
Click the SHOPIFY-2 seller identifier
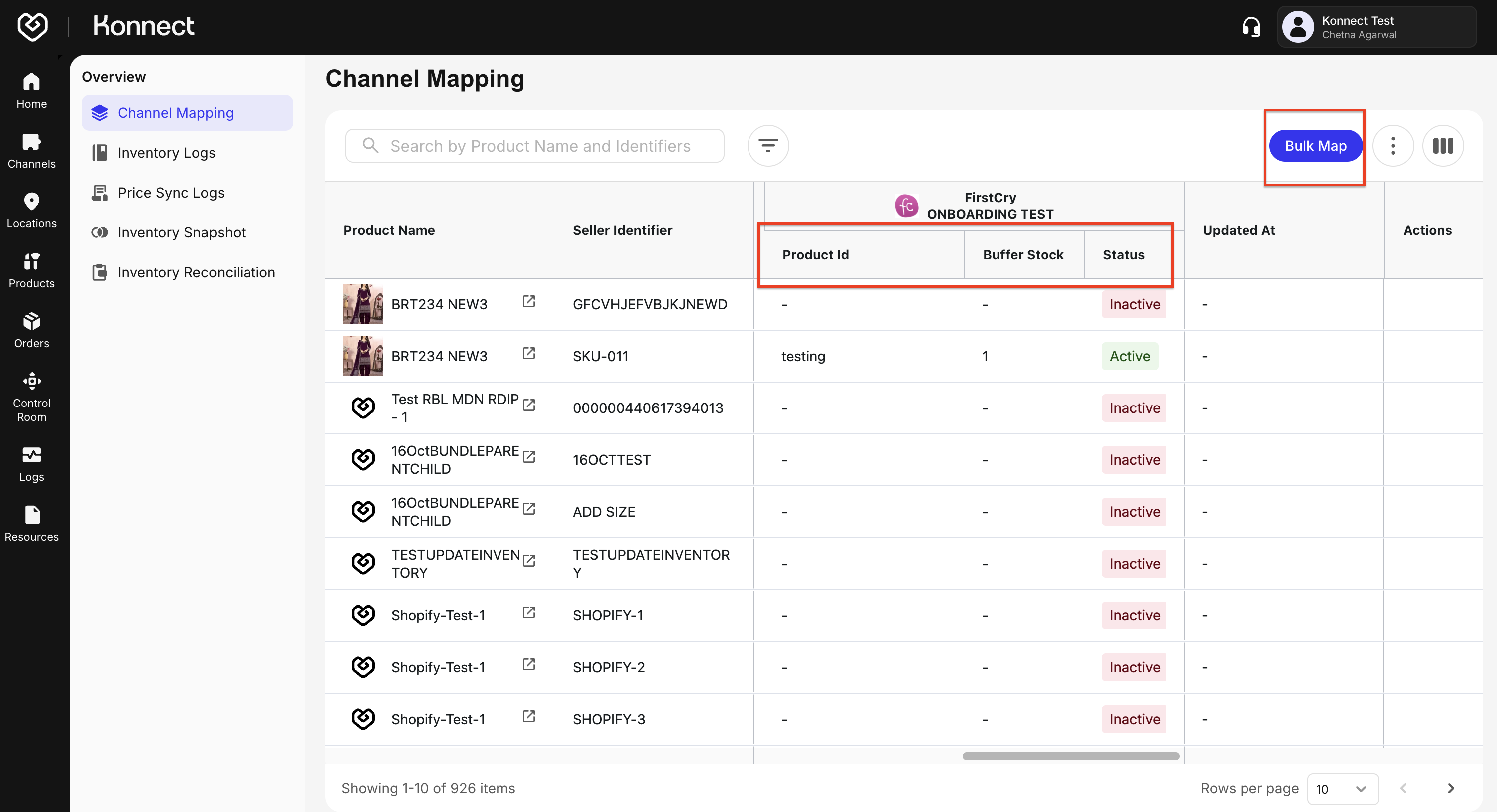(x=608, y=667)
